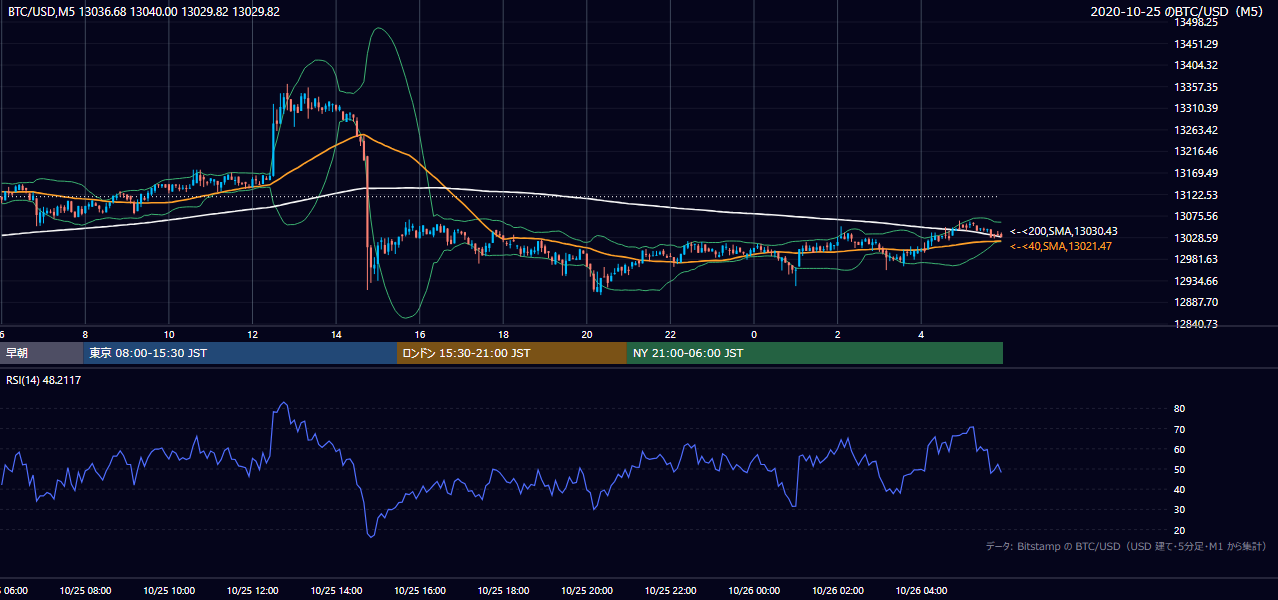The image size is (1278, 600).
Task: Click price level 13310.39 on axis
Action: (1196, 108)
